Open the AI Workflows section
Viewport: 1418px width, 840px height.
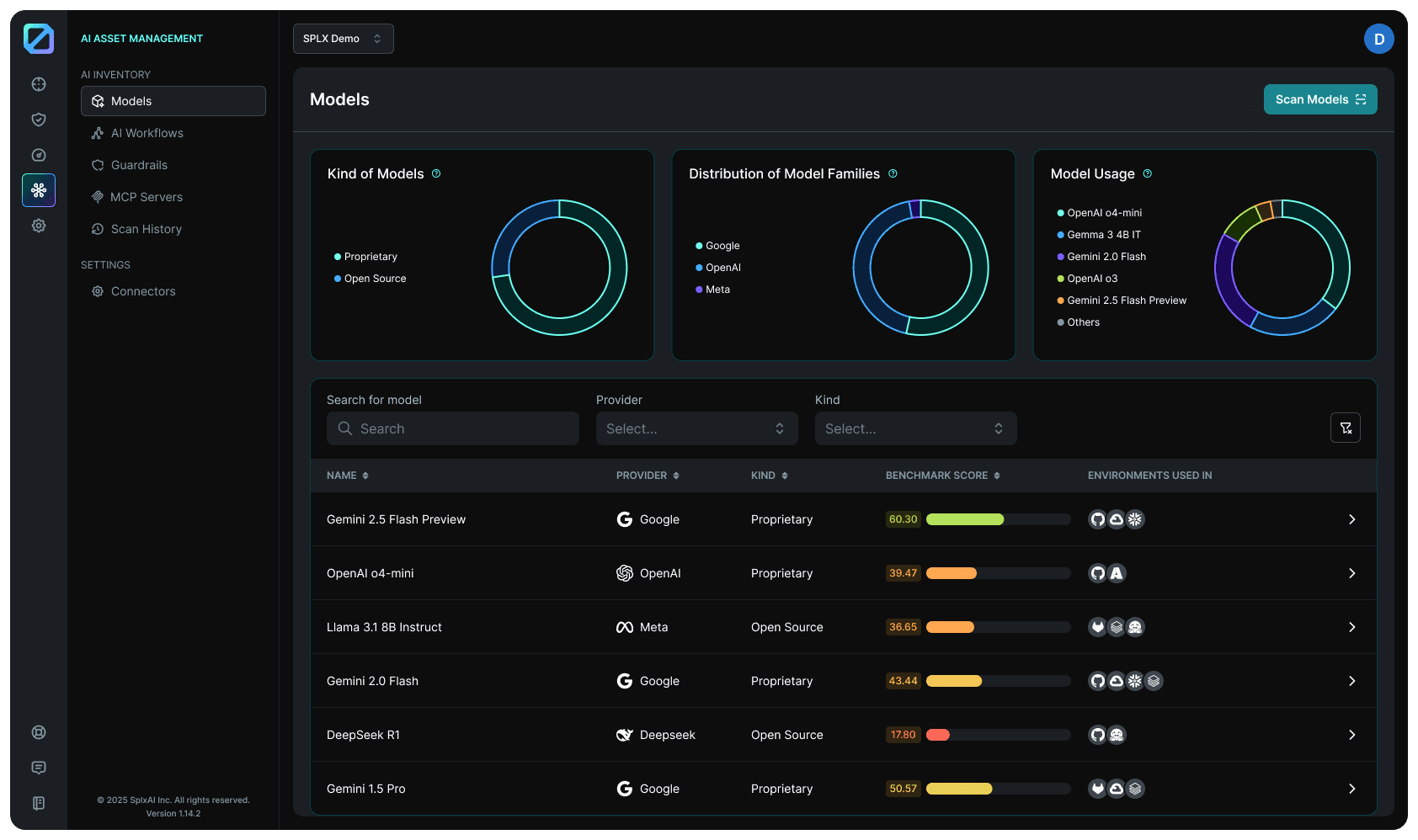[147, 133]
